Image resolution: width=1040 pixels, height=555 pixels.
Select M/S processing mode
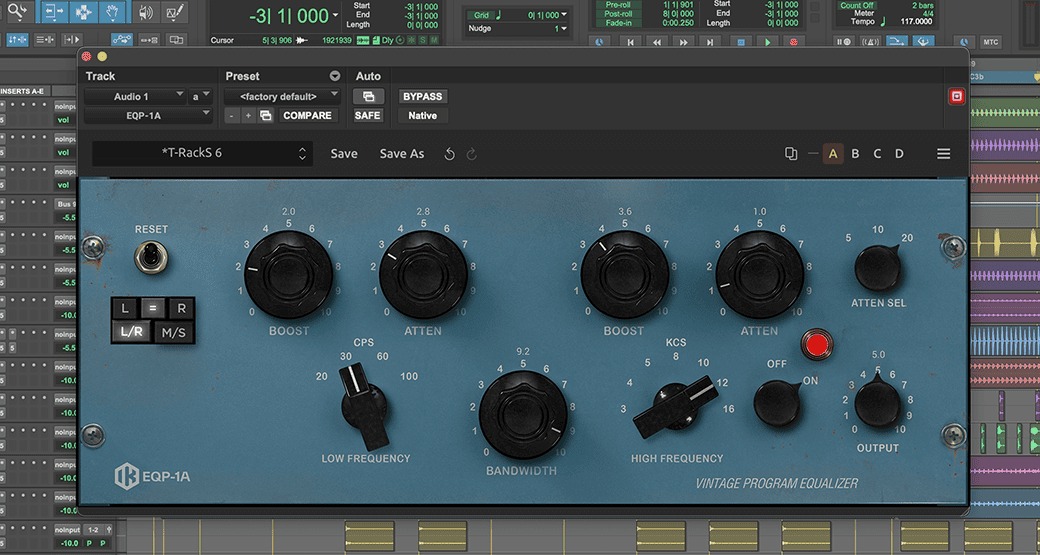tap(174, 332)
